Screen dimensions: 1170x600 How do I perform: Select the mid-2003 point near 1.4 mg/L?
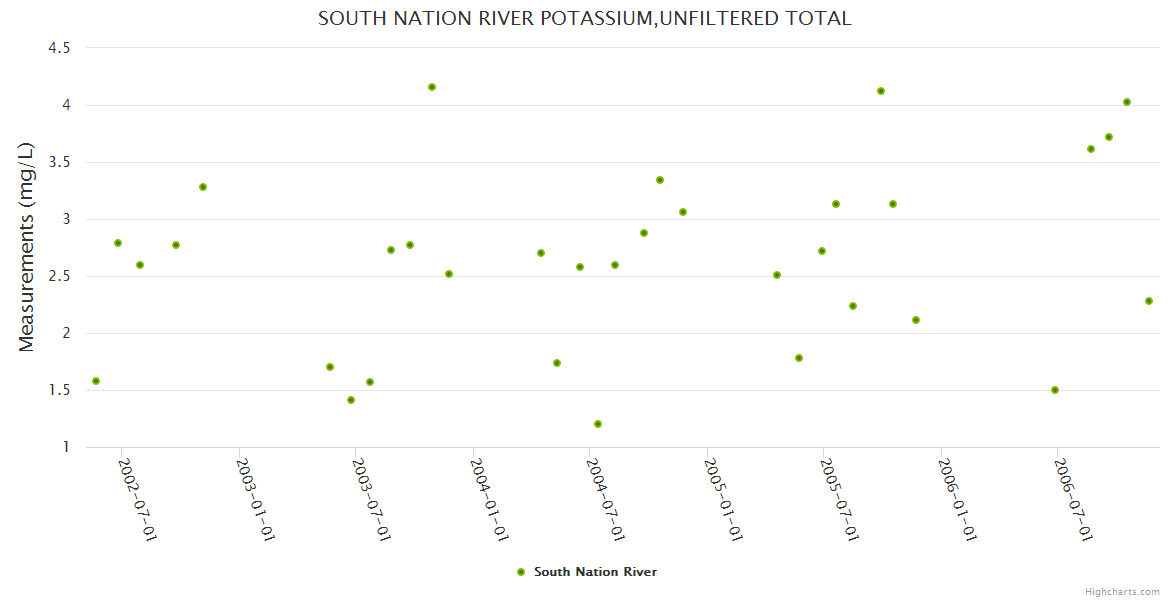tap(351, 400)
